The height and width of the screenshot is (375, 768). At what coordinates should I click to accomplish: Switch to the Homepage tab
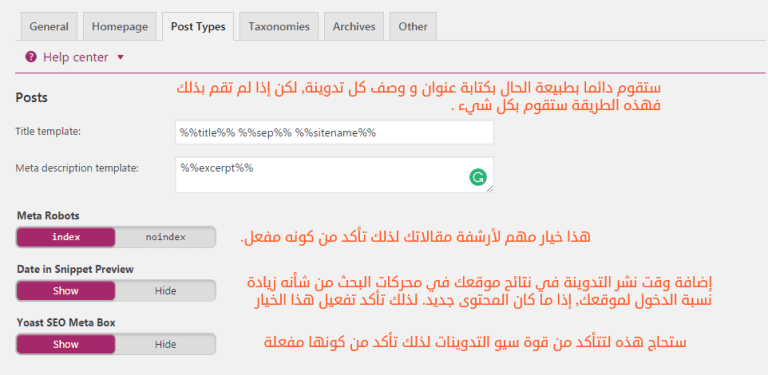(120, 26)
